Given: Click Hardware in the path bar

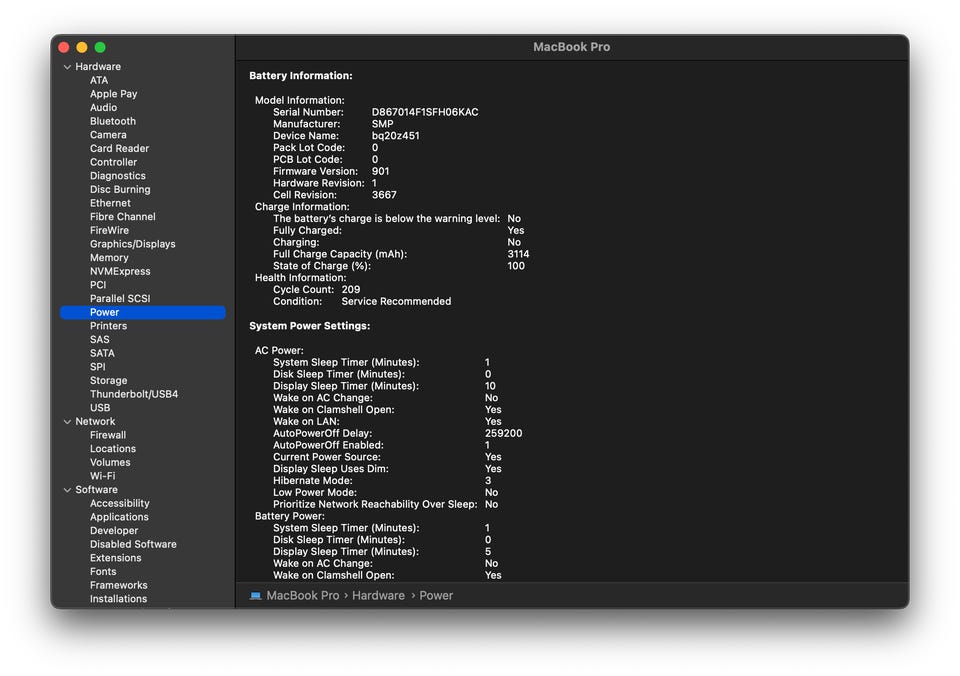Looking at the screenshot, I should [378, 595].
